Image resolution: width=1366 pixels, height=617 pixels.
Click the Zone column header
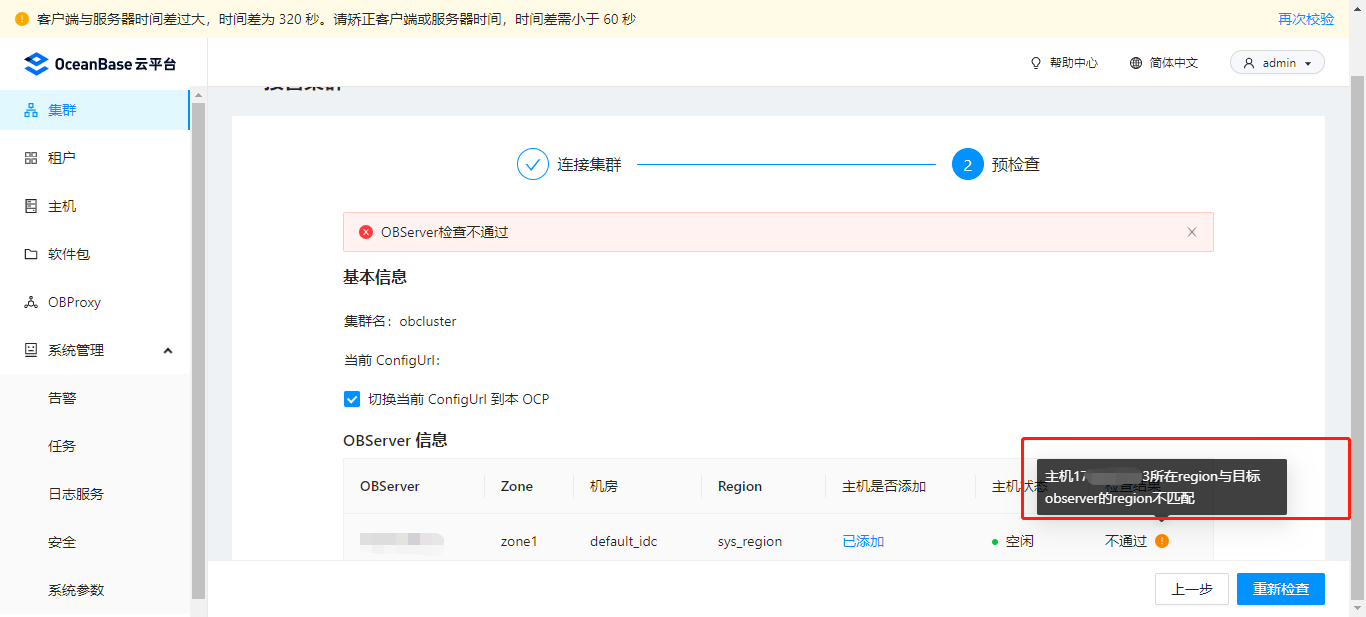(x=517, y=486)
